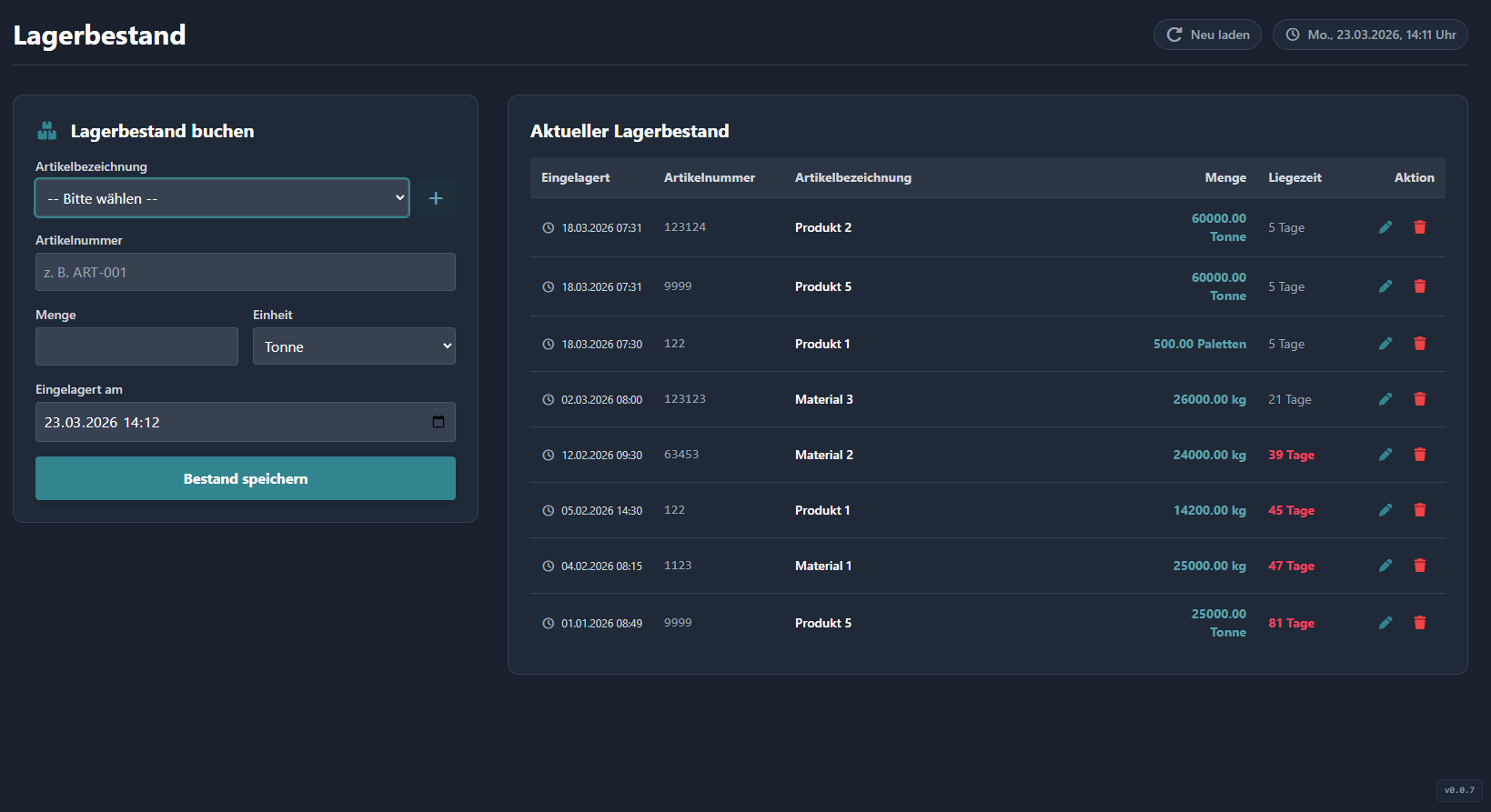
Task: Open calendar picker in Eingelagert am field
Action: (x=438, y=422)
